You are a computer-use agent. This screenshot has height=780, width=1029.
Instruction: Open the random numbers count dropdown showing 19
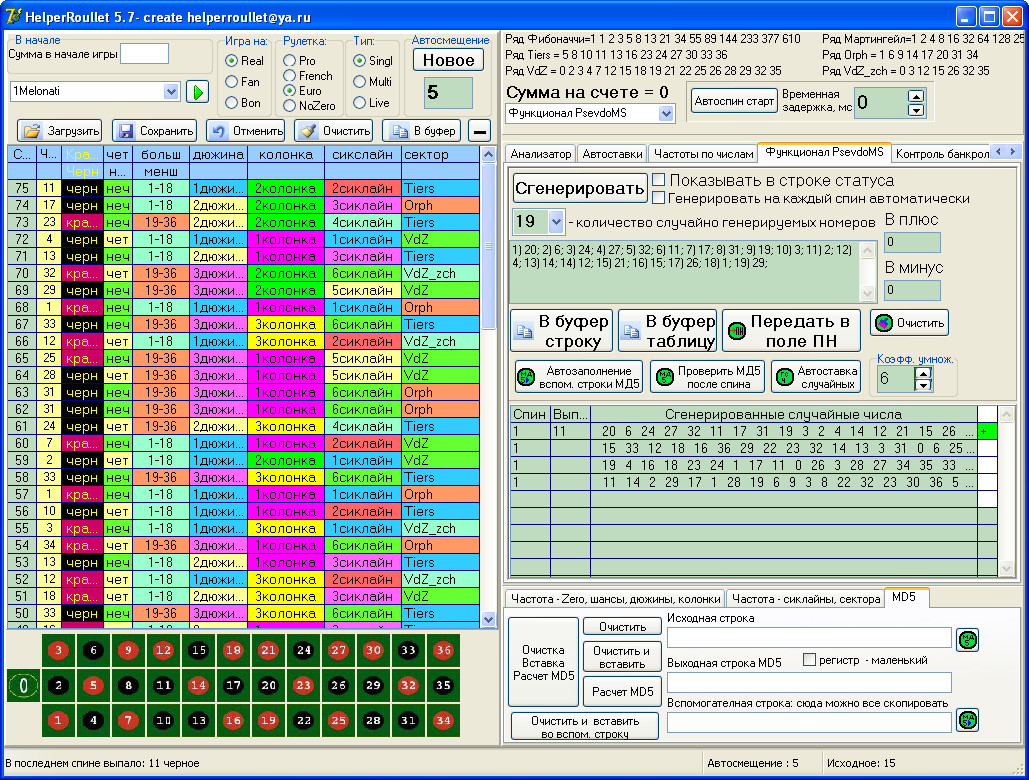tap(556, 221)
